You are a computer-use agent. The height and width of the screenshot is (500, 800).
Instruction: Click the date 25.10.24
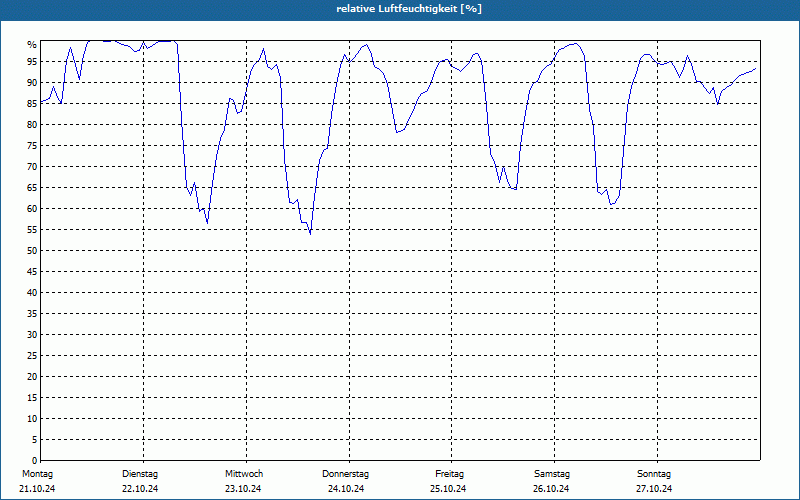pos(448,489)
